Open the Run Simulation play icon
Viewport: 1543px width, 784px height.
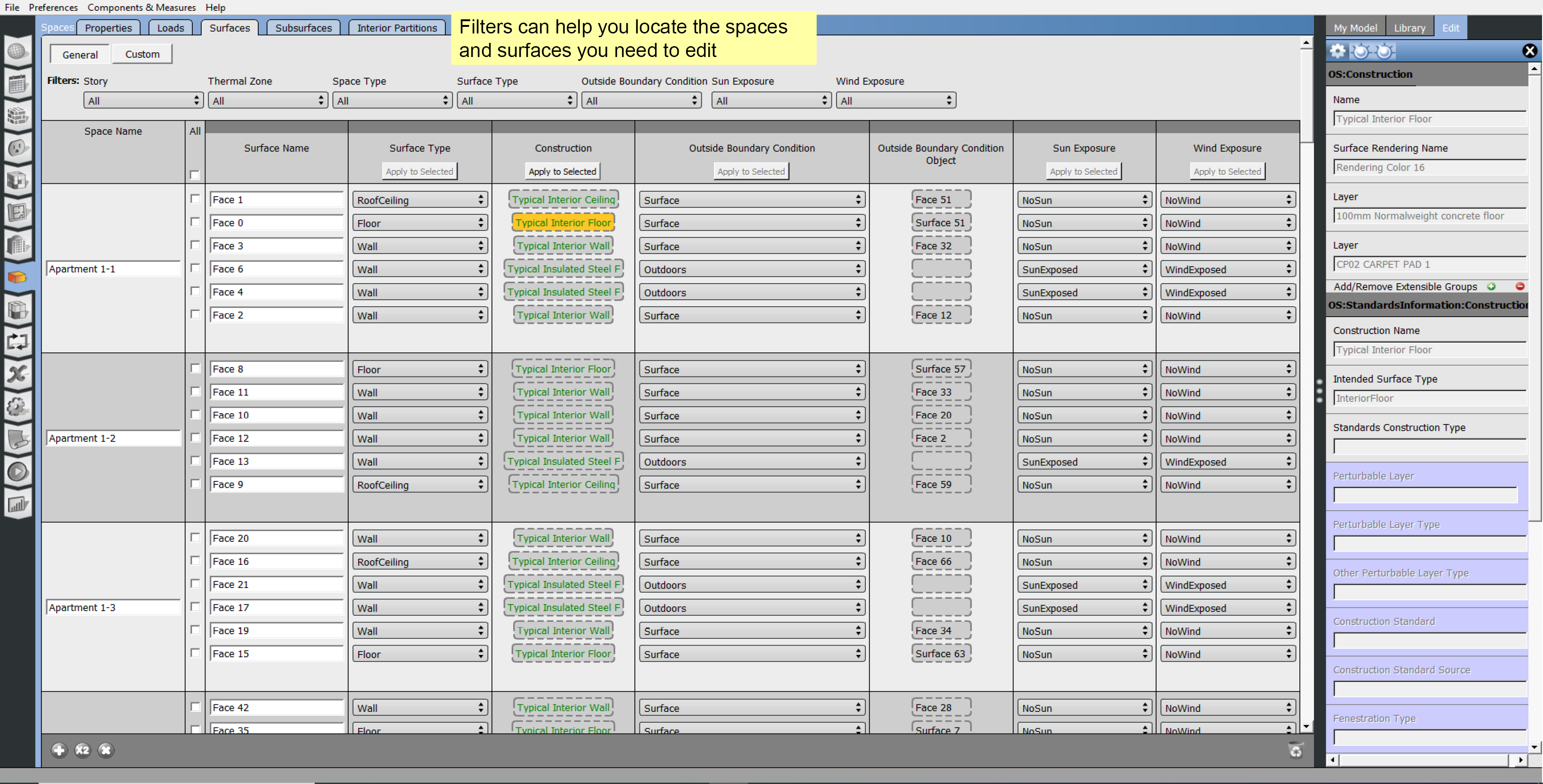(x=17, y=472)
